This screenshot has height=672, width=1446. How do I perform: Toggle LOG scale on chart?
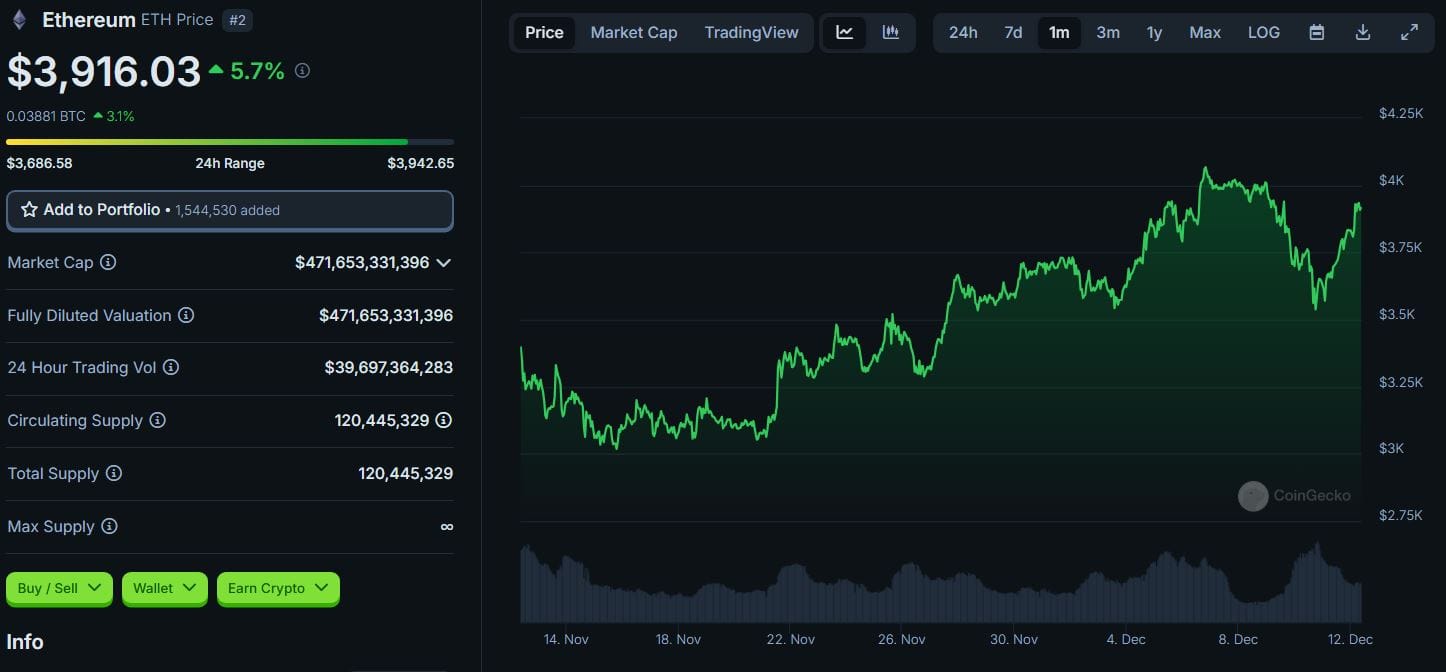point(1263,32)
